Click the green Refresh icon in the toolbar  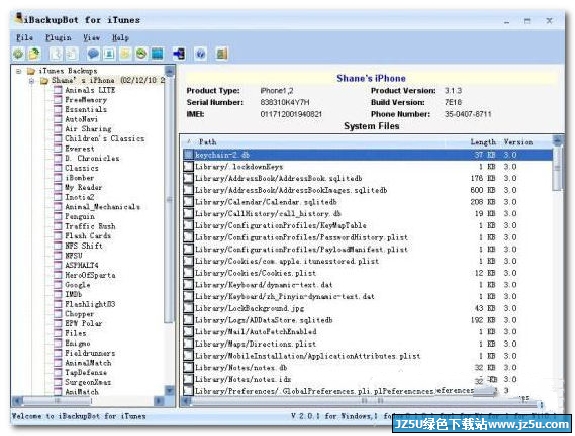[x=18, y=54]
